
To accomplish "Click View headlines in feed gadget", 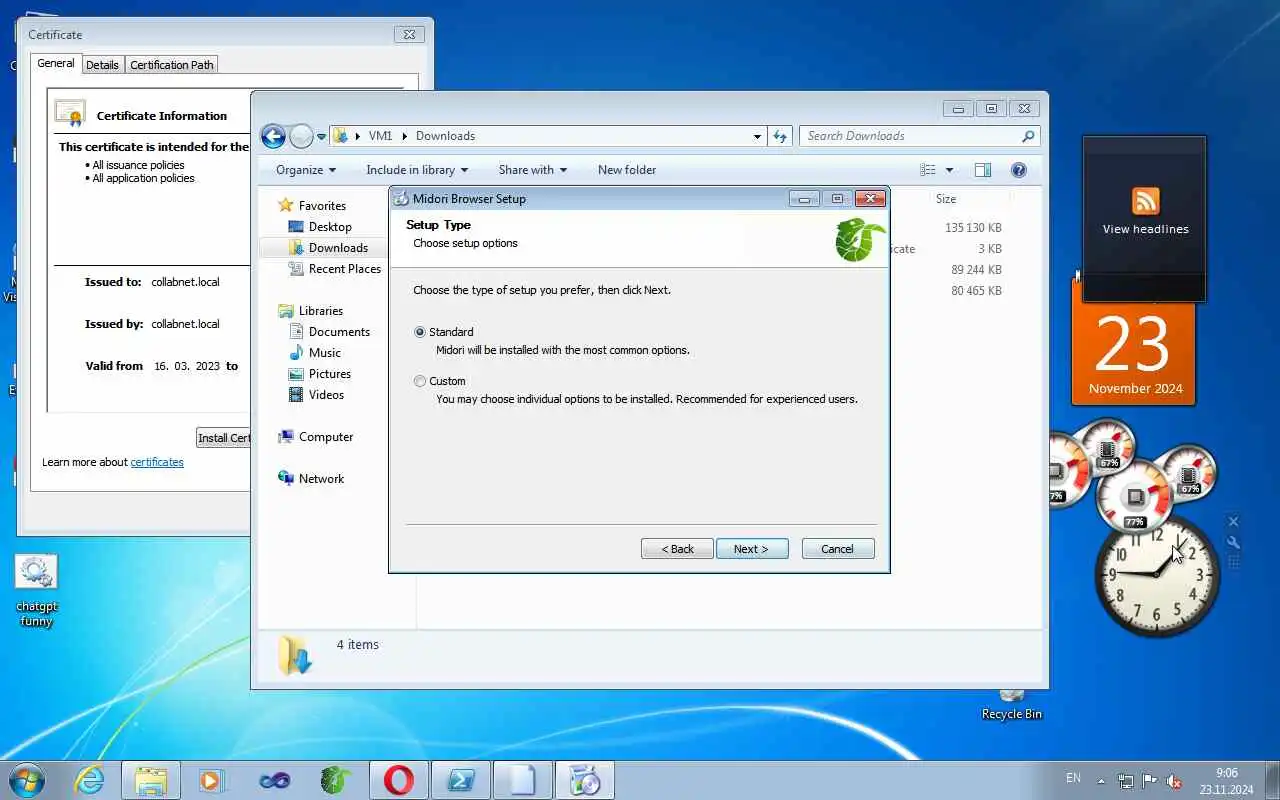I will tap(1146, 229).
